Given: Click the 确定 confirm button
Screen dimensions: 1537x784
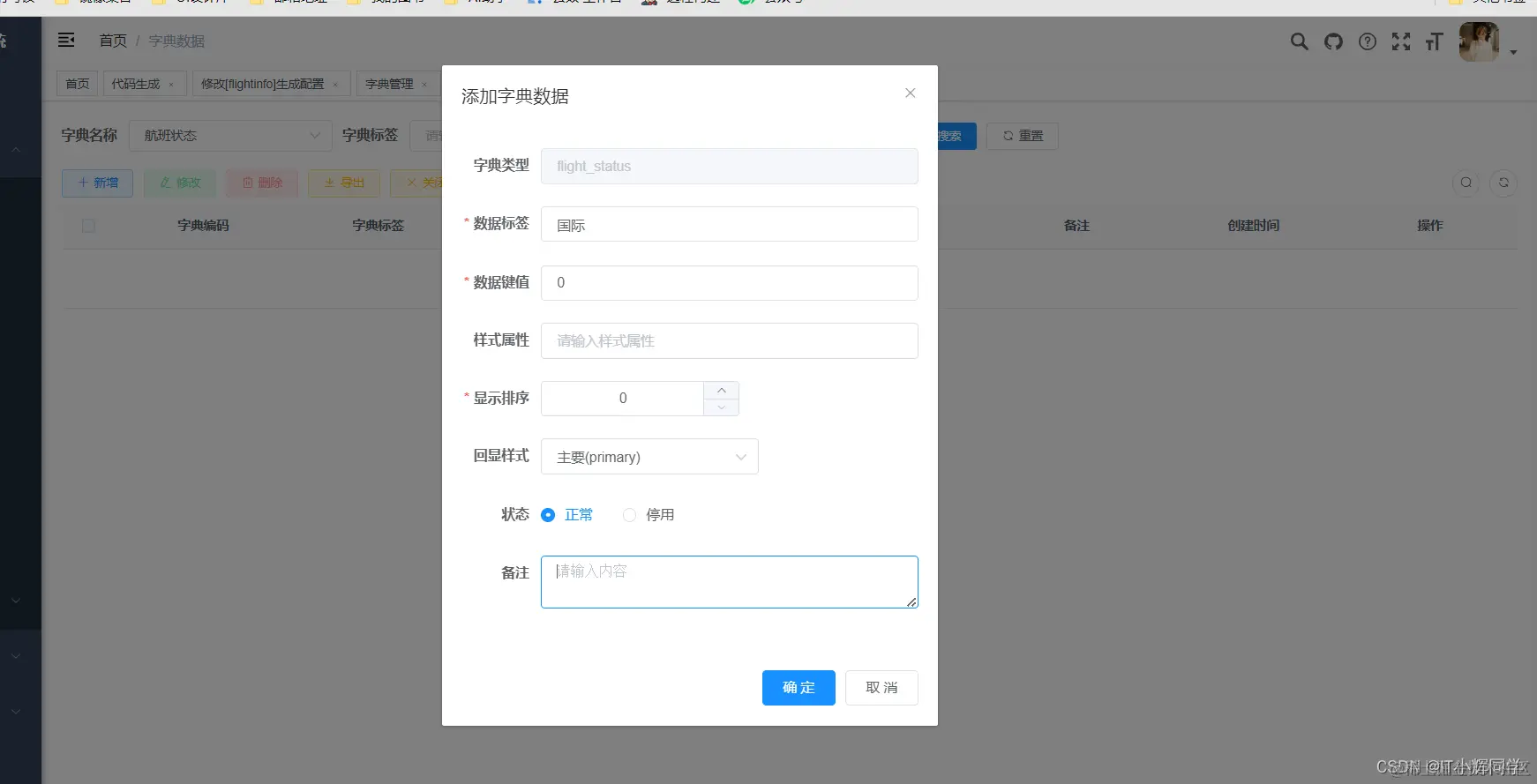Looking at the screenshot, I should click(x=798, y=688).
